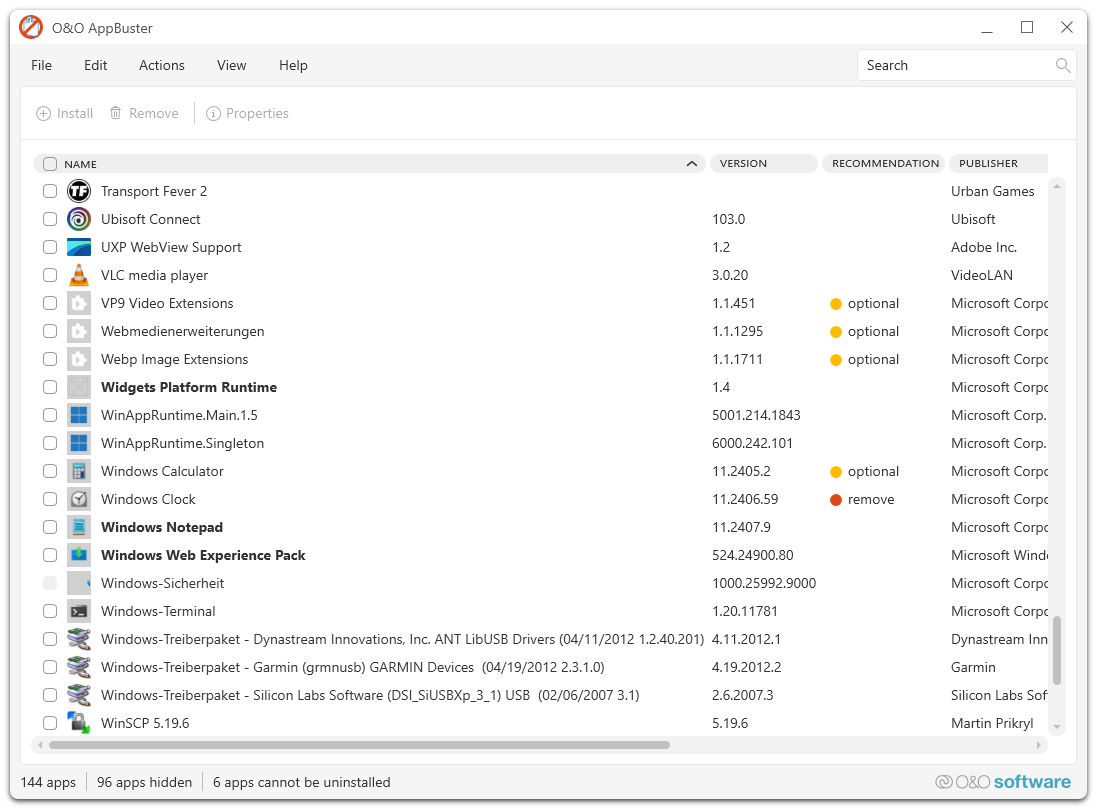Click the Ubisoft Connect app icon
Image resolution: width=1097 pixels, height=809 pixels.
click(x=78, y=219)
